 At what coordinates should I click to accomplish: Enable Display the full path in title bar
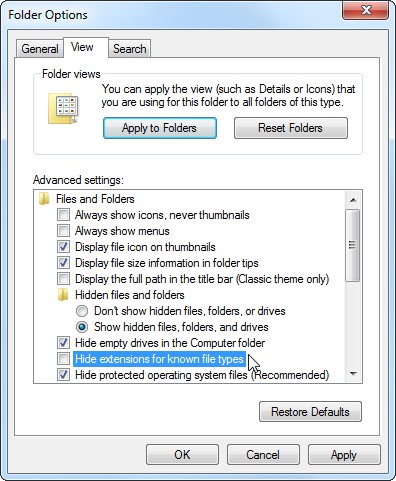point(63,279)
